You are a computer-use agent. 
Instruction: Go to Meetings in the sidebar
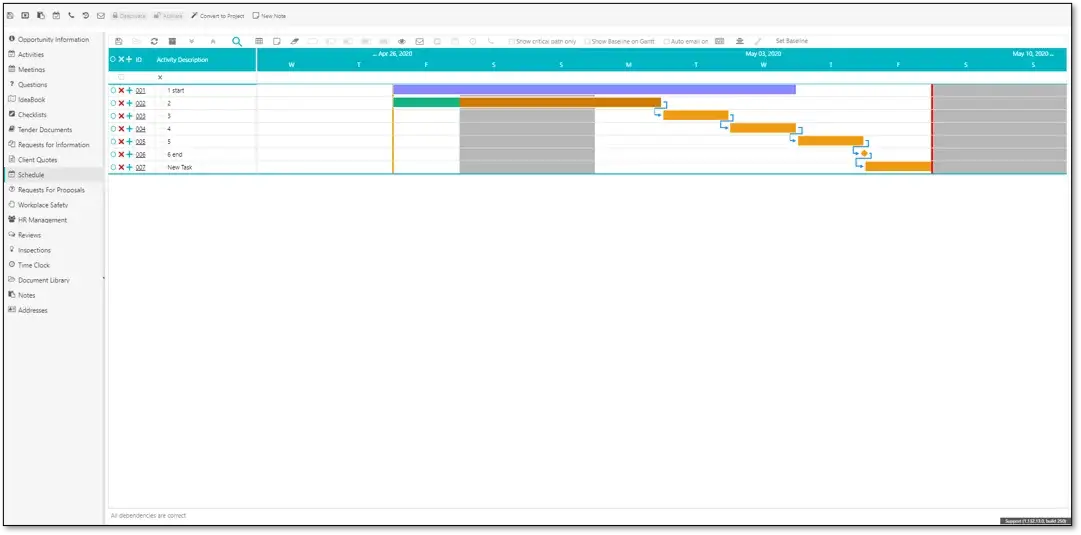coord(27,70)
